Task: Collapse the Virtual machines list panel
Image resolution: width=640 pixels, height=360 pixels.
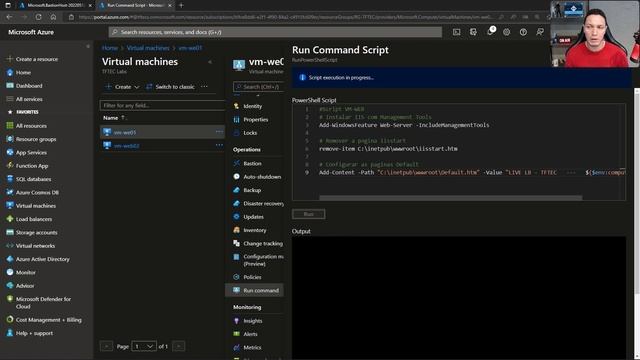Action: point(210,62)
